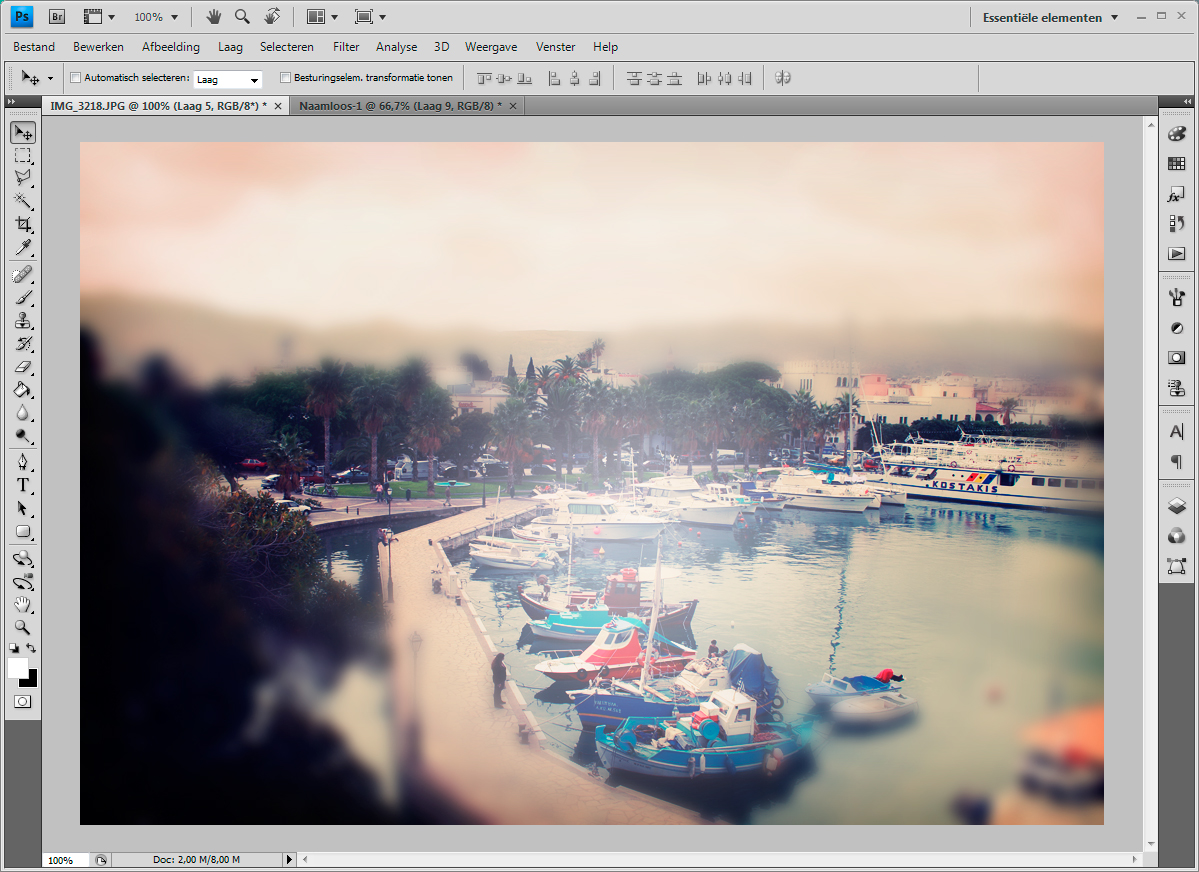Enable Automatisch selecteren checkbox
The image size is (1199, 872).
pyautogui.click(x=76, y=77)
